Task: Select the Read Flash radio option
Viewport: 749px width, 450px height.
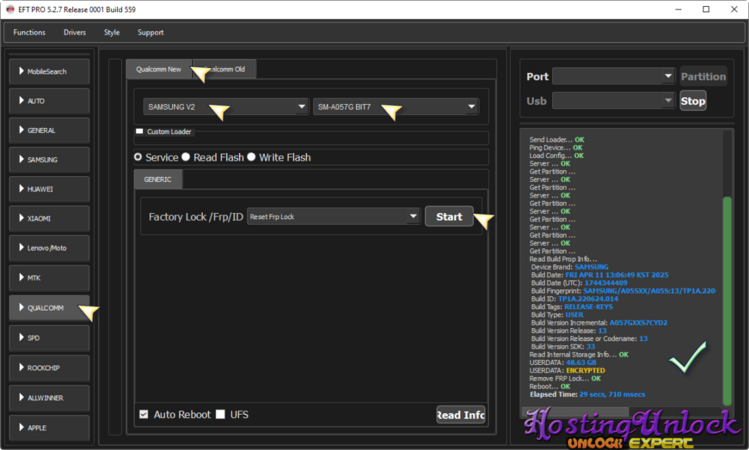Action: [186, 158]
